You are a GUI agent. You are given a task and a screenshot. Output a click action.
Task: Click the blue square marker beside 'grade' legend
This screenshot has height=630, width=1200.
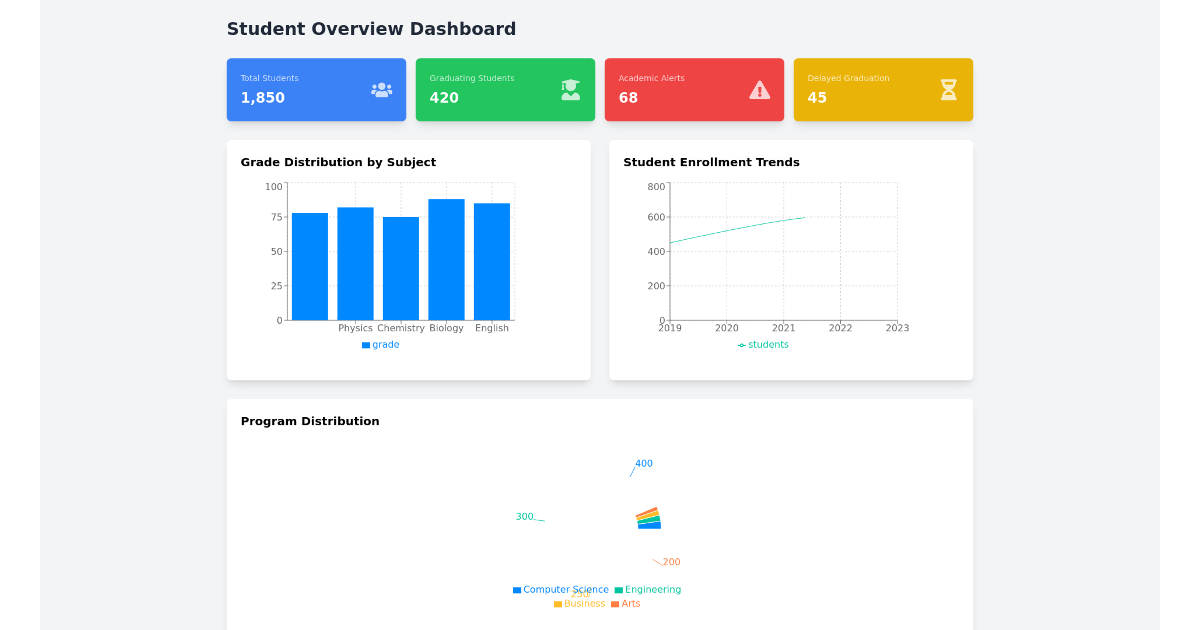click(x=364, y=343)
